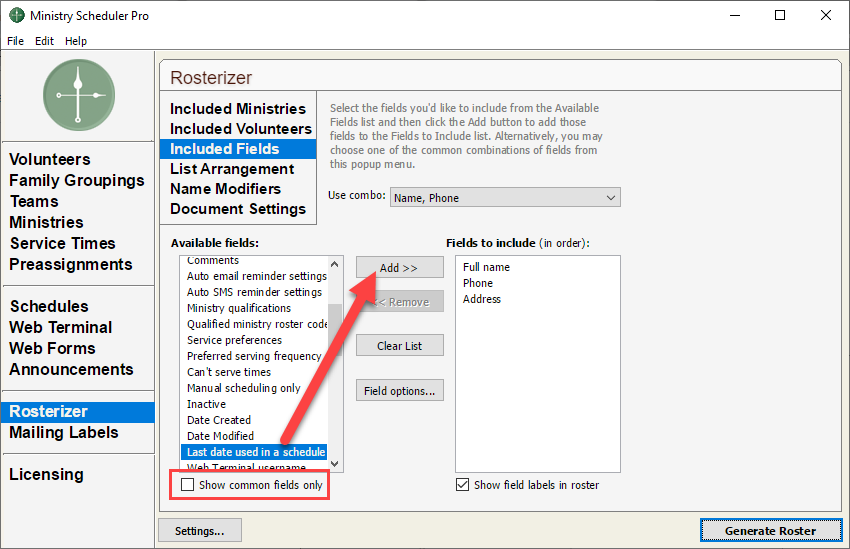Go to Preassignments in the sidebar
850x549 pixels.
tap(70, 264)
